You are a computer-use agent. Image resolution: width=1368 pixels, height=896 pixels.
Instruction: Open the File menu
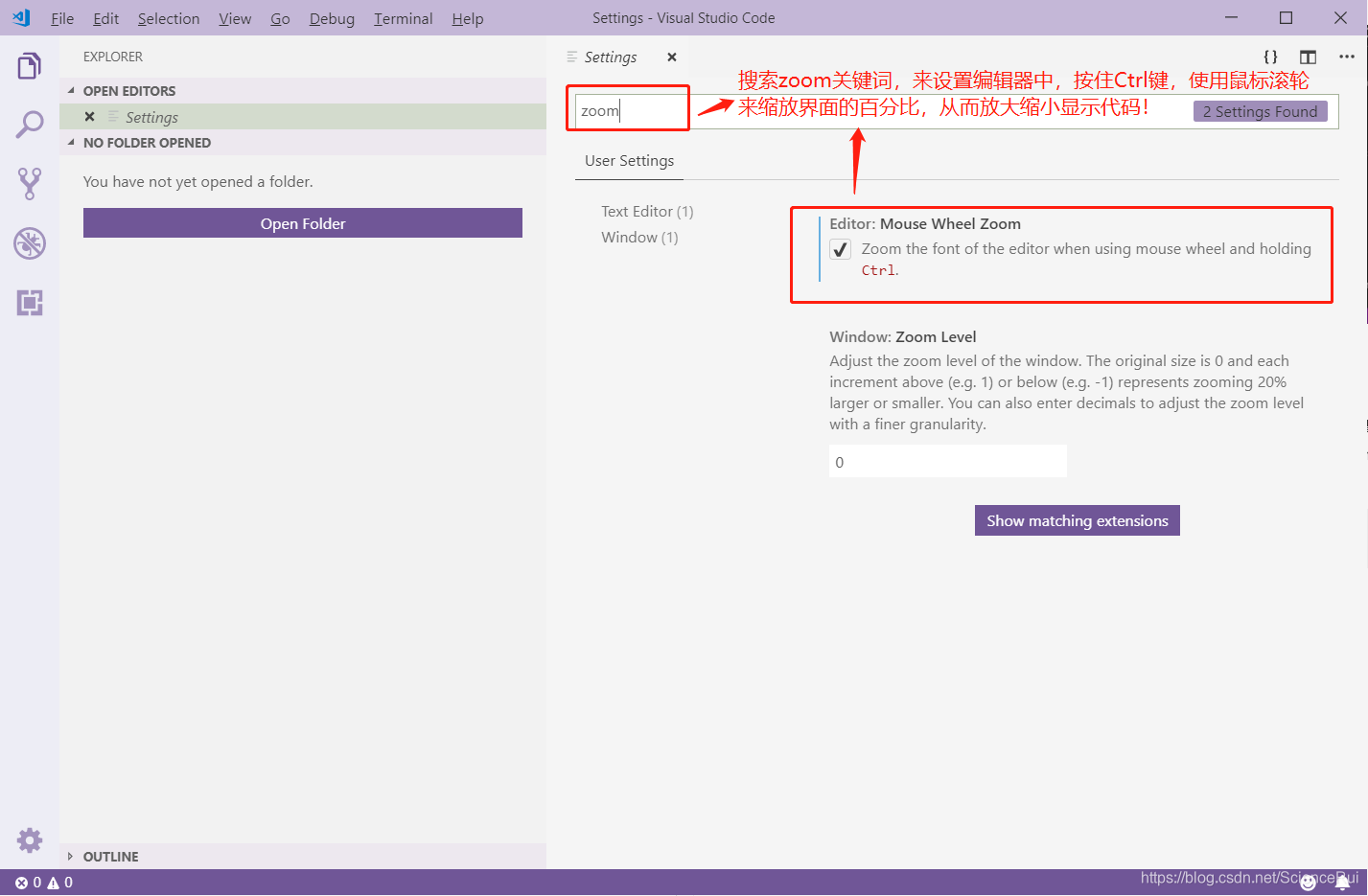62,18
